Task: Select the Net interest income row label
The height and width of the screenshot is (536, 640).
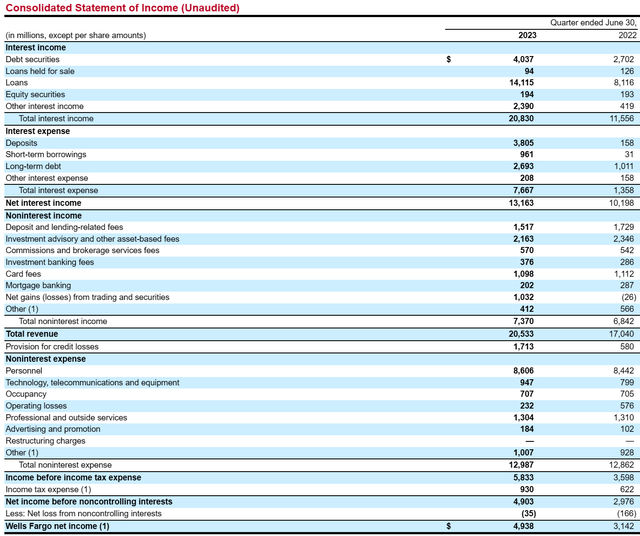Action: tap(44, 203)
